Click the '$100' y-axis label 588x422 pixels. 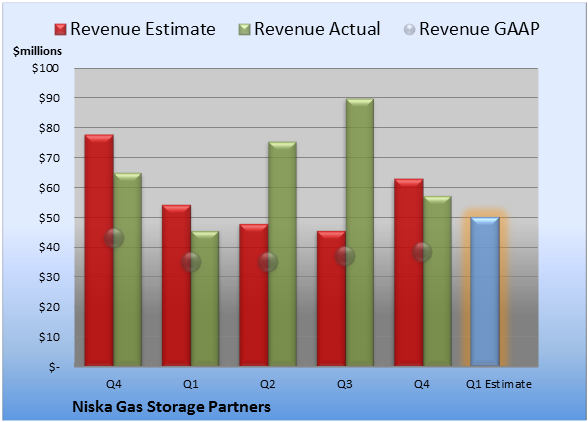coord(45,68)
